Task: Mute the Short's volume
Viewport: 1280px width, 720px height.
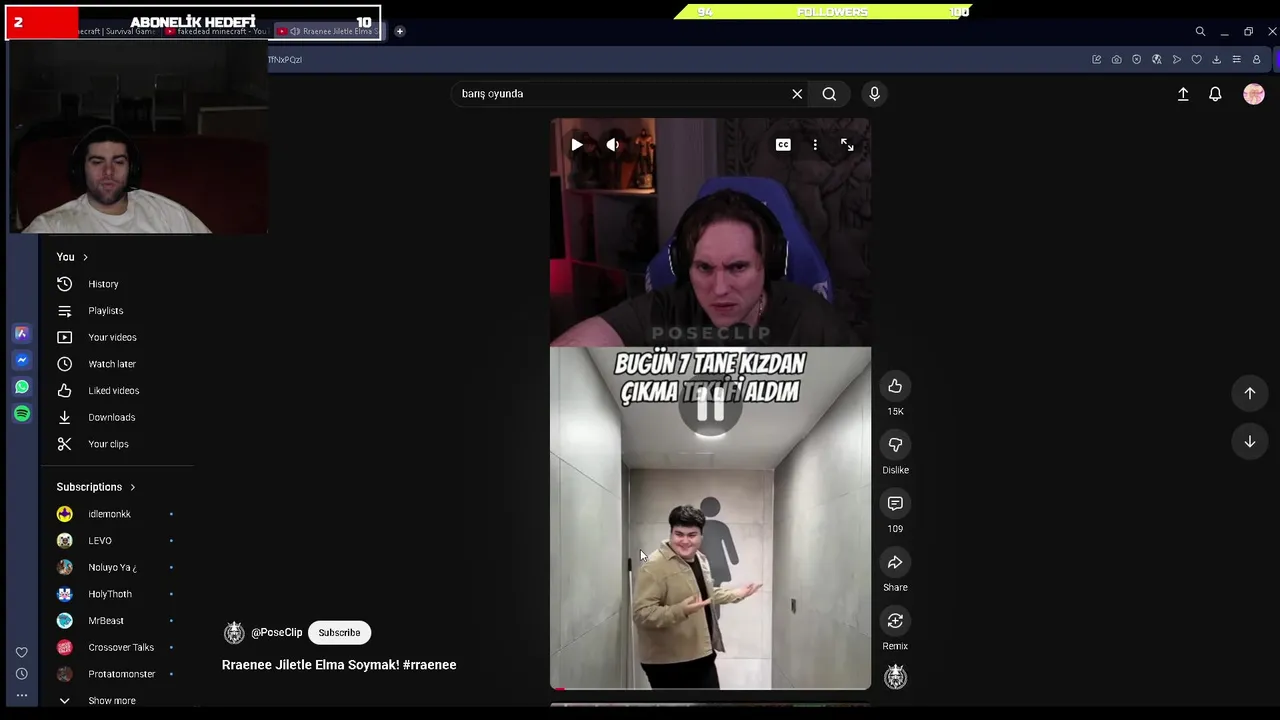Action: tap(612, 145)
